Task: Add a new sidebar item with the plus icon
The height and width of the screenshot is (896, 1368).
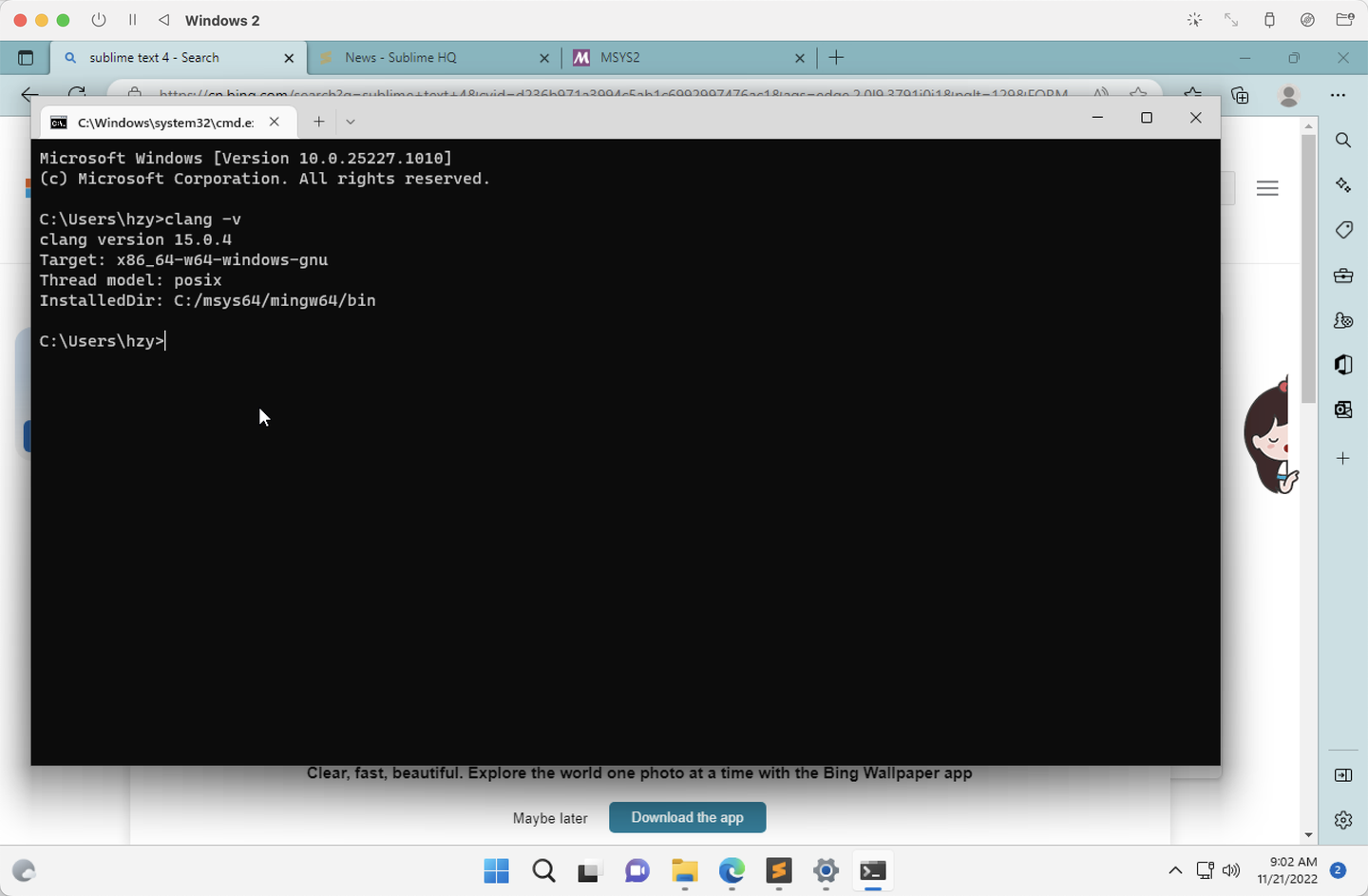Action: pyautogui.click(x=1342, y=458)
